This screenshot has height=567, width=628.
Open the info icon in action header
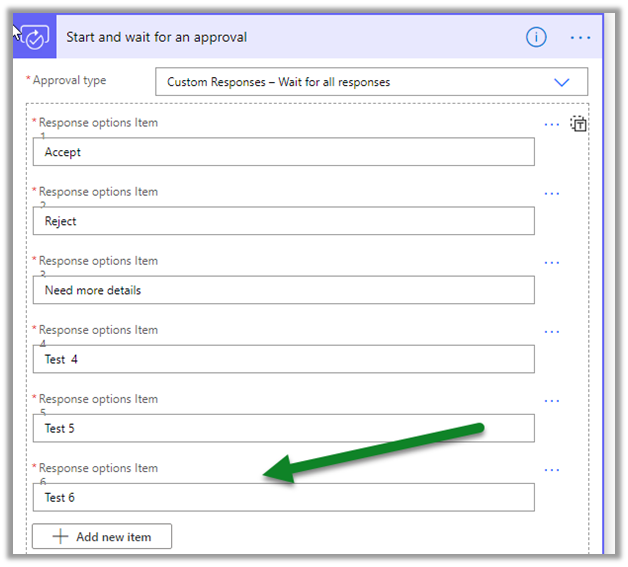pos(537,37)
